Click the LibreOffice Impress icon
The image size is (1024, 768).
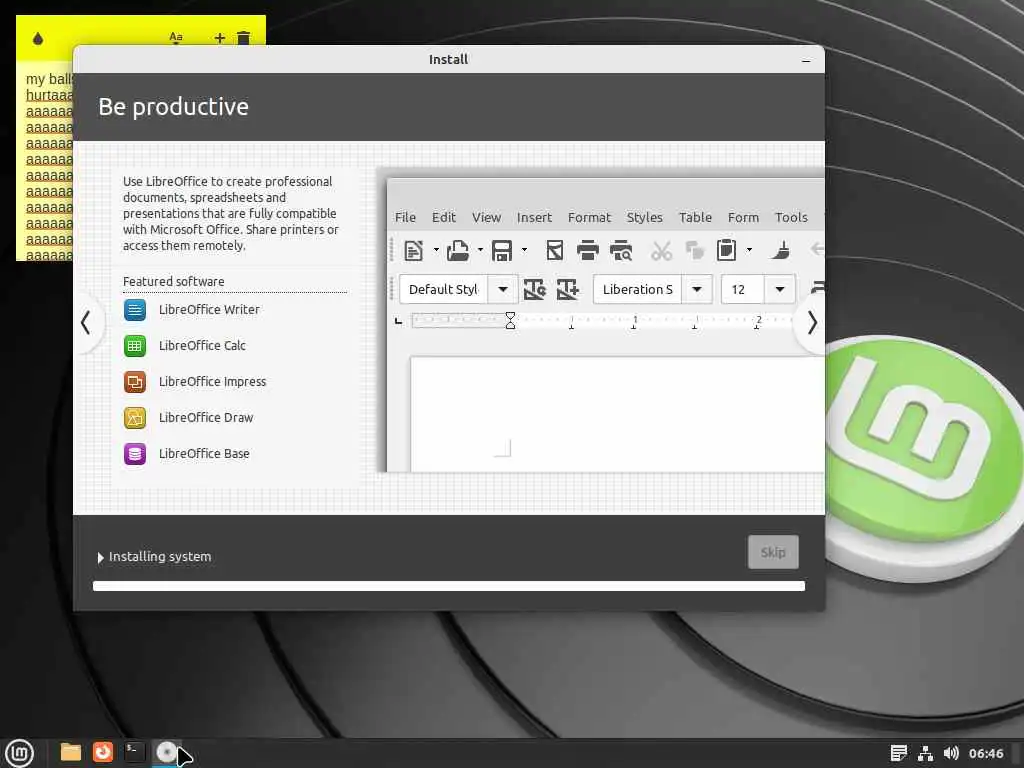135,381
